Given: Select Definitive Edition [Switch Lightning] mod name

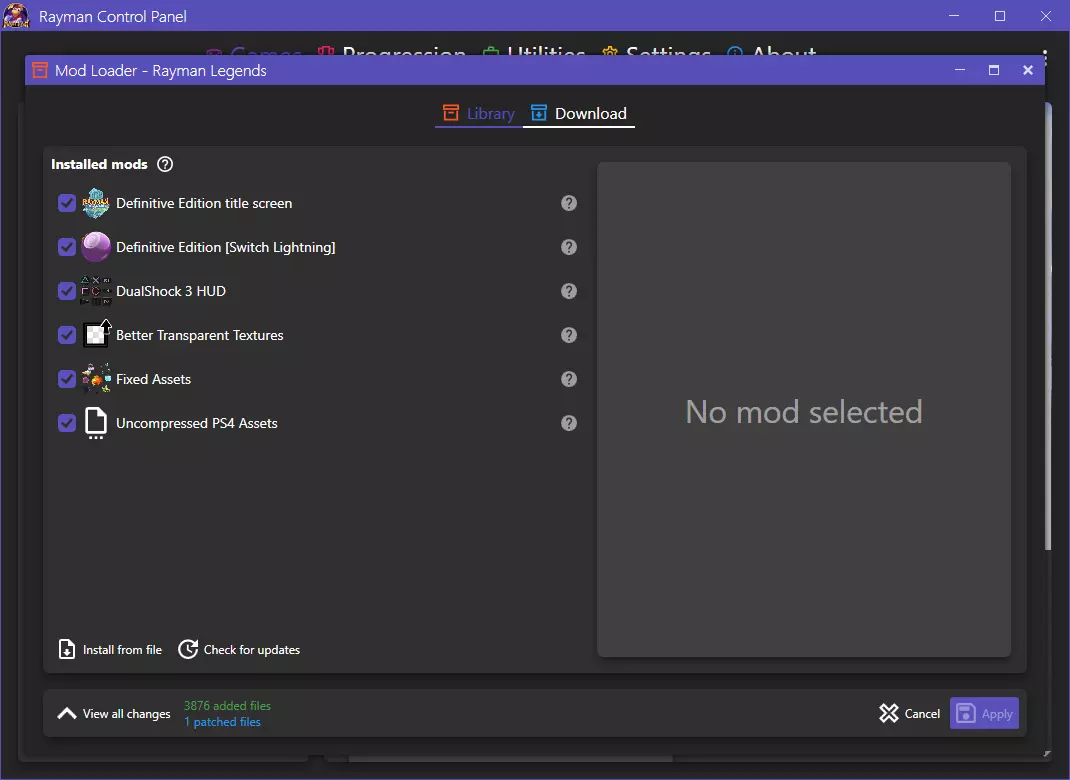Looking at the screenshot, I should 226,247.
